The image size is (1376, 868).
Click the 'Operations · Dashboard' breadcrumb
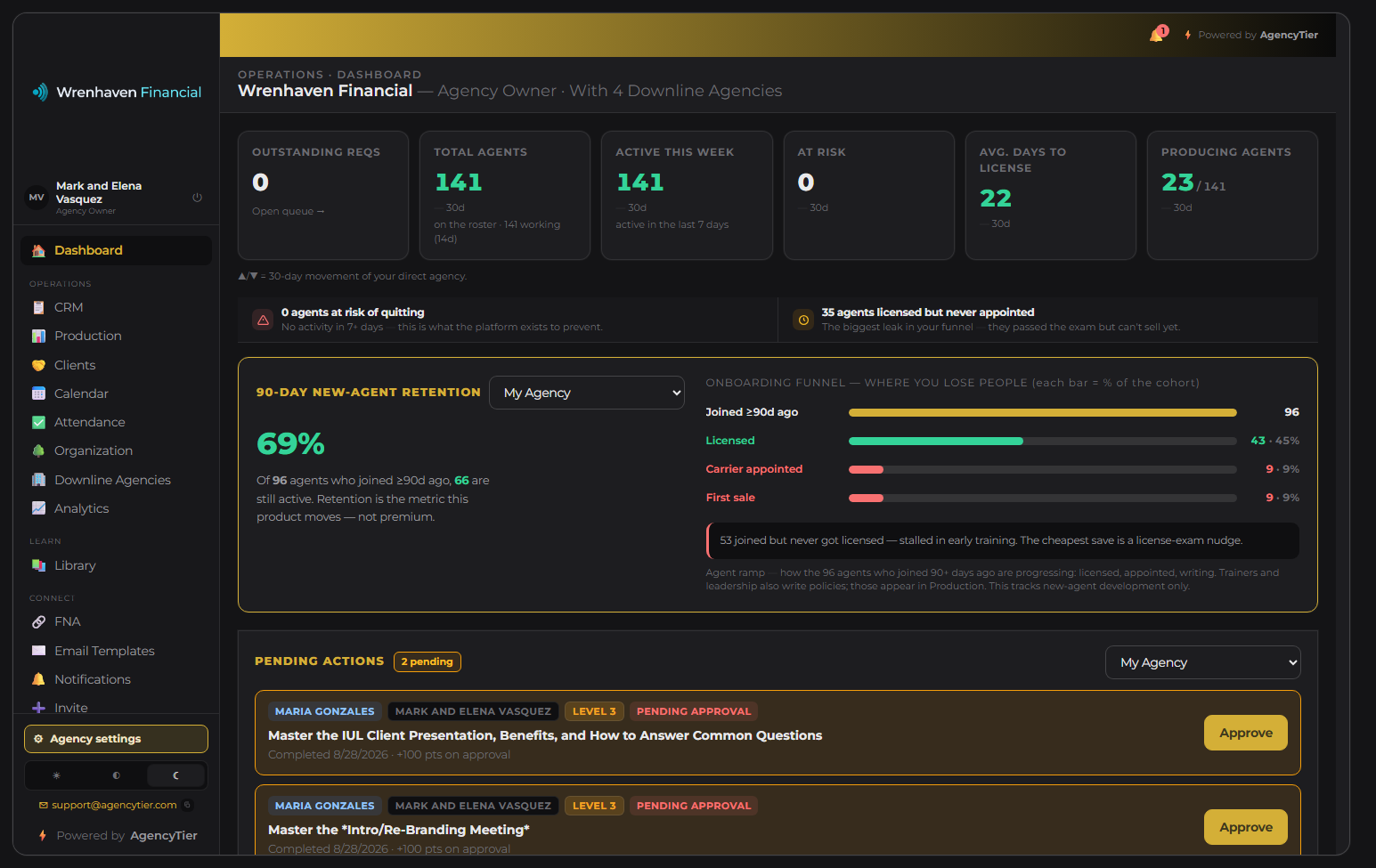click(330, 75)
